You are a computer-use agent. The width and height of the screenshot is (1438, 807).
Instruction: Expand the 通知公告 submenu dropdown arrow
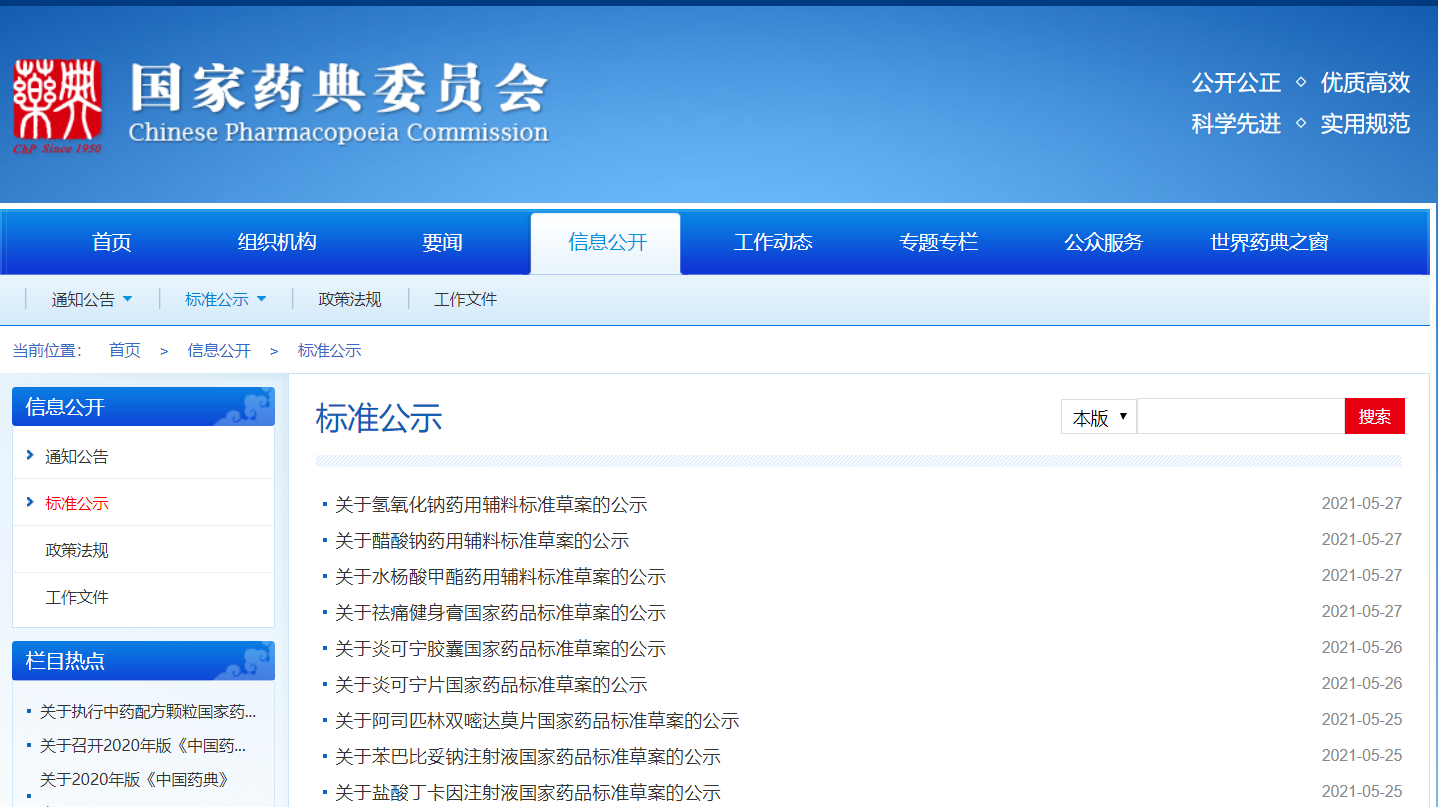pyautogui.click(x=128, y=299)
